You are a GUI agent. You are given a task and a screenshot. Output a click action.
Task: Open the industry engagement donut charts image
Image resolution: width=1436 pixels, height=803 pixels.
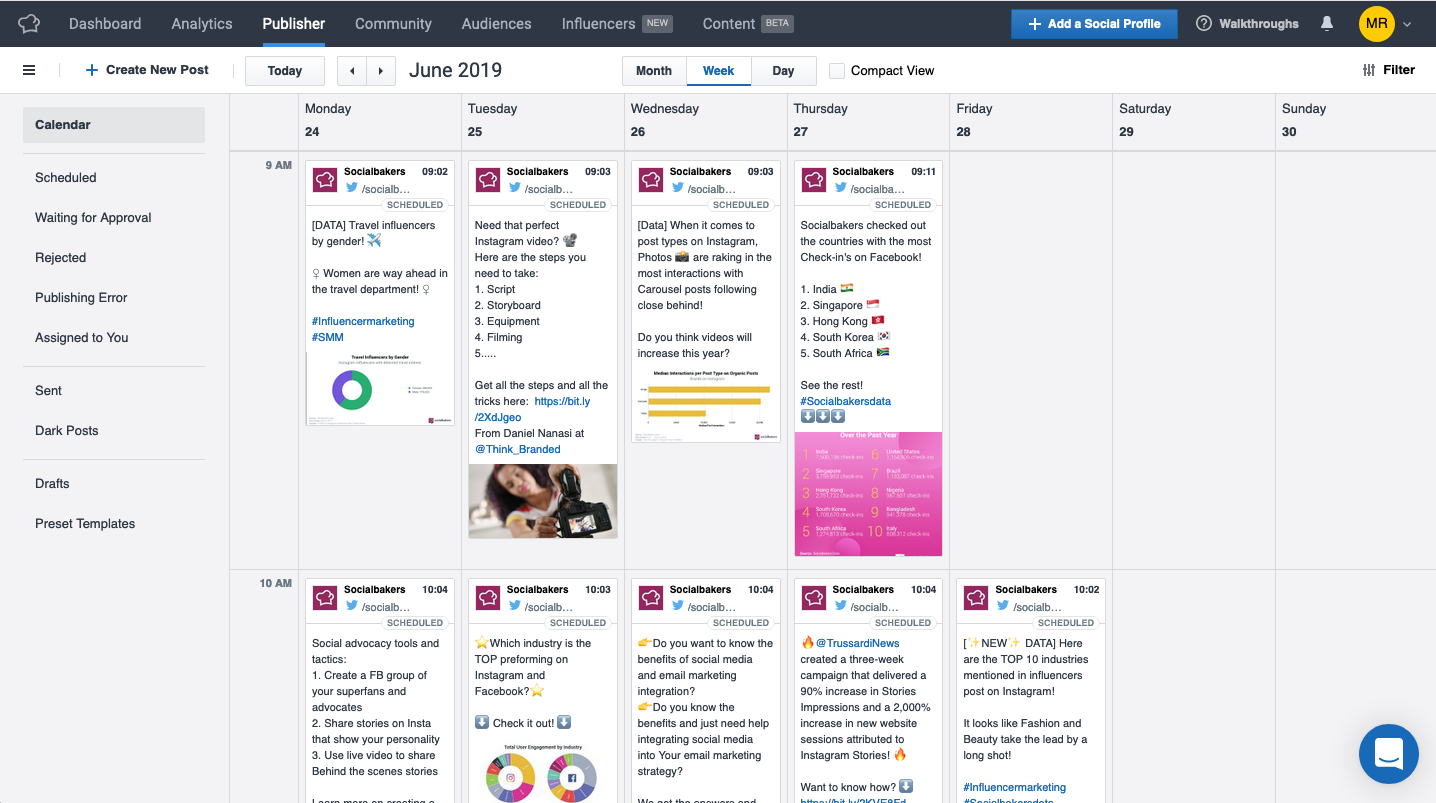pos(543,770)
